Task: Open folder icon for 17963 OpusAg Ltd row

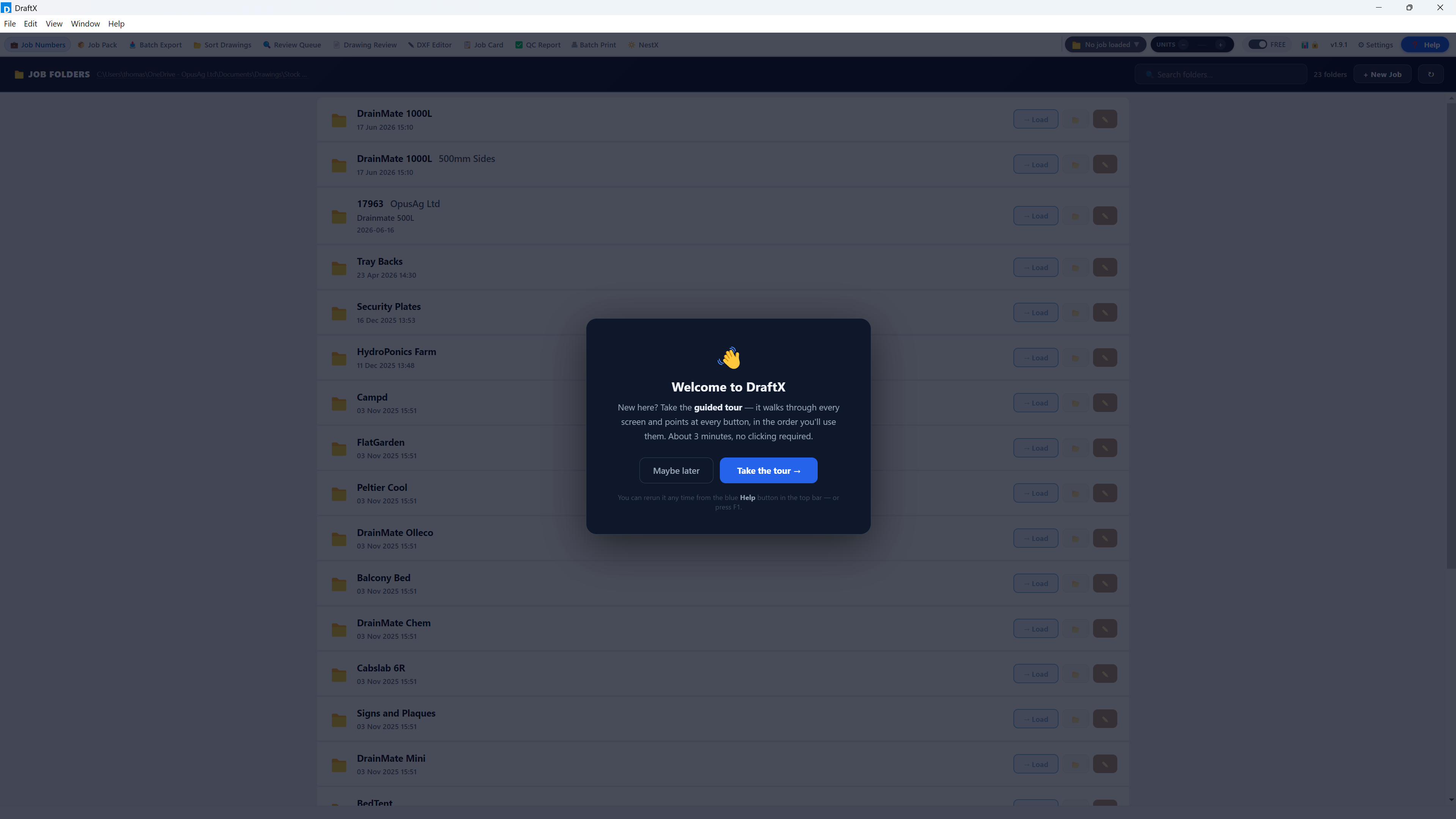Action: point(1076,216)
